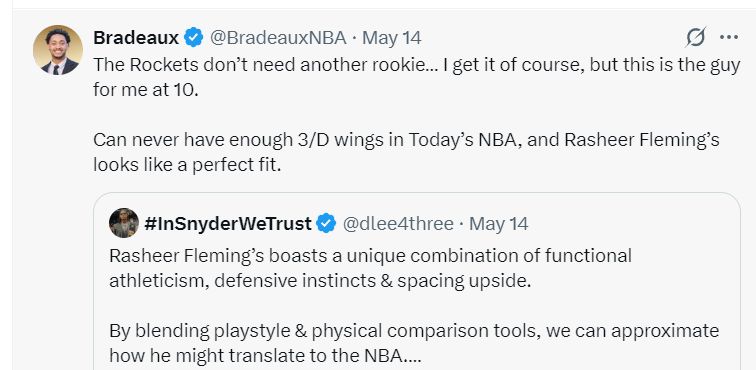Open the @BradeauxNBA handle
The width and height of the screenshot is (756, 370).
278,38
